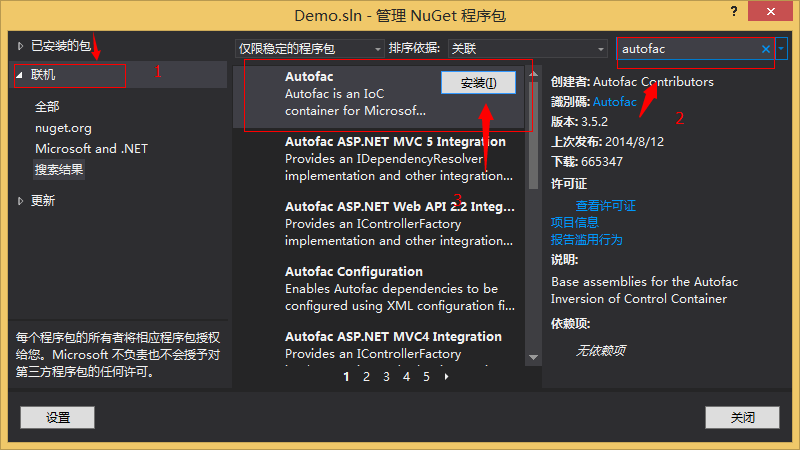800x450 pixels.
Task: Expand the 更新 section
Action: coord(20,201)
